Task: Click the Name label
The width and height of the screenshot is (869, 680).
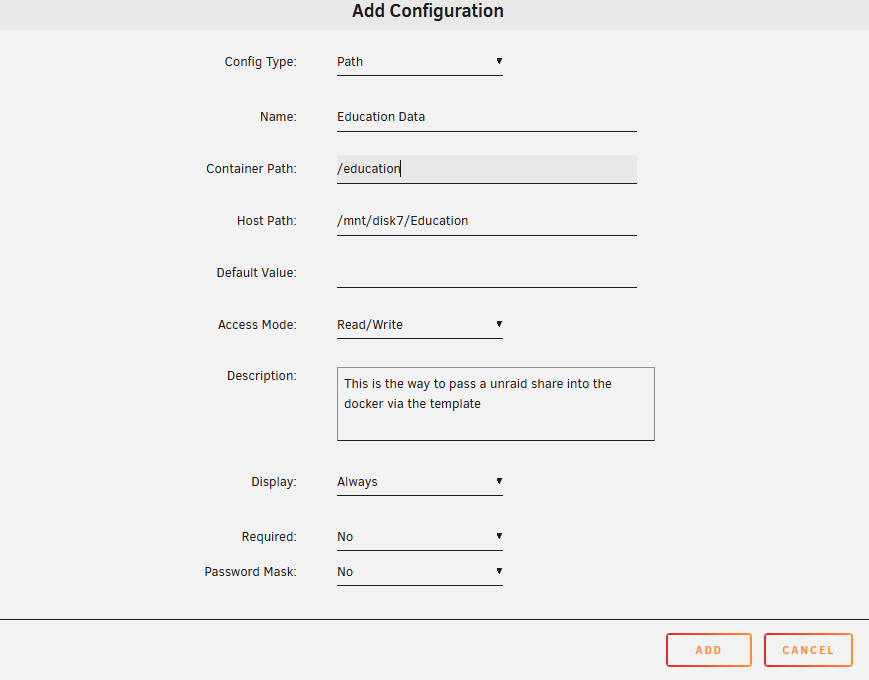Action: [x=278, y=117]
